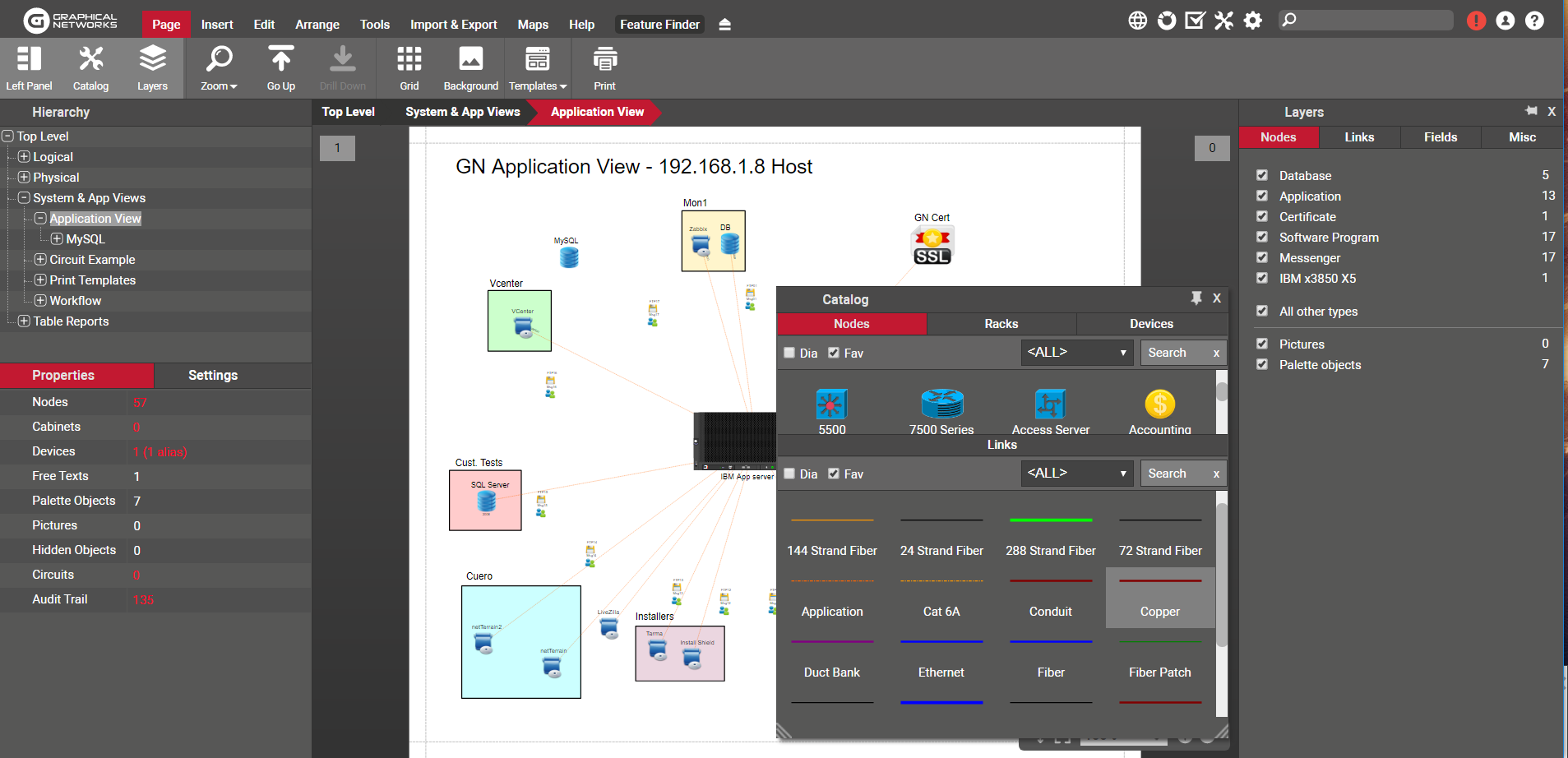Toggle the Software Program layer checkbox

pyautogui.click(x=1262, y=237)
